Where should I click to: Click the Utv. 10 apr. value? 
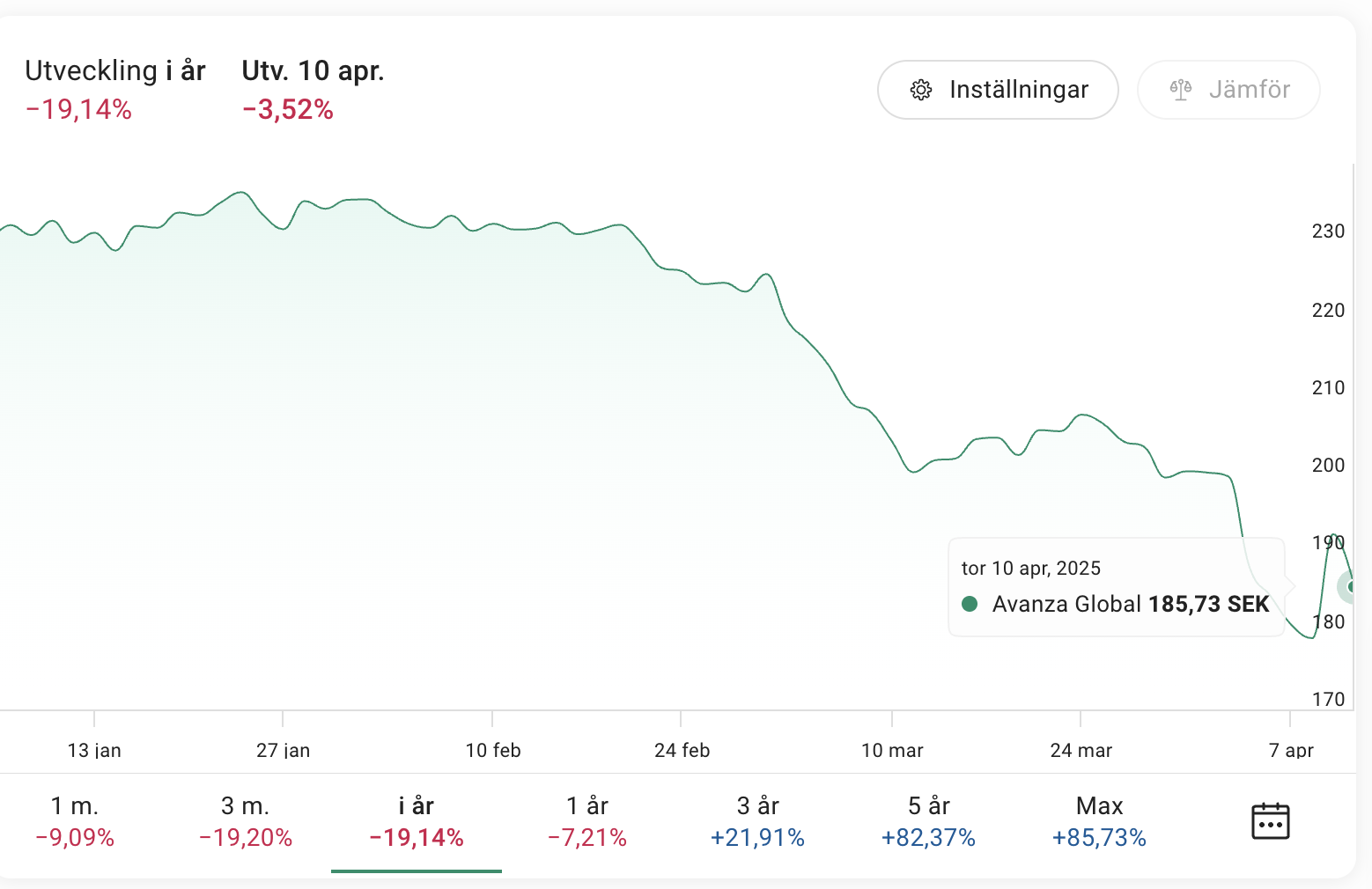click(288, 110)
